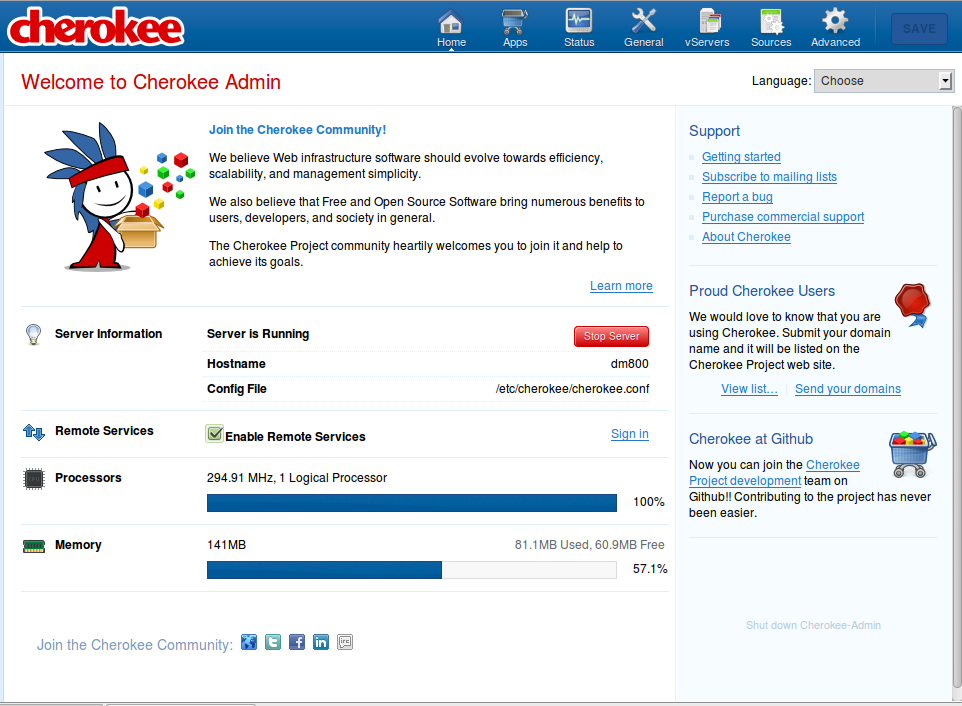Click the Processors chip icon
Image resolution: width=962 pixels, height=706 pixels.
click(x=34, y=478)
